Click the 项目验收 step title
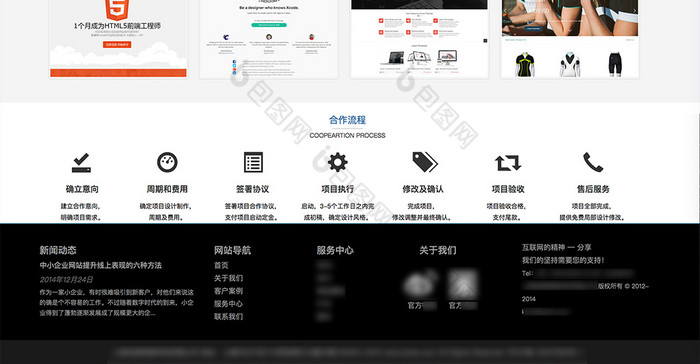Screen dimensions: 700x364 (x=508, y=189)
